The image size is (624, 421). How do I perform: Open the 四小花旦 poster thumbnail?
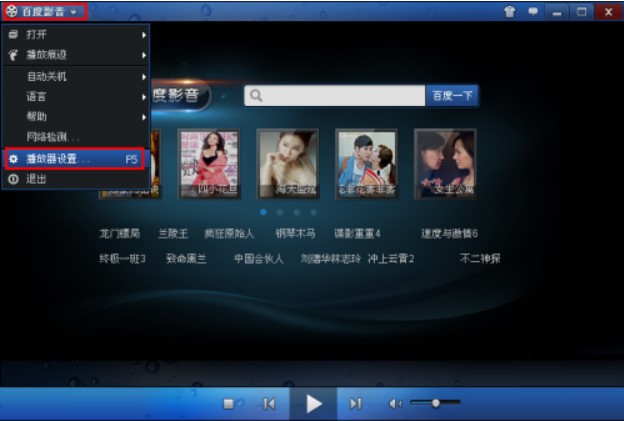209,164
